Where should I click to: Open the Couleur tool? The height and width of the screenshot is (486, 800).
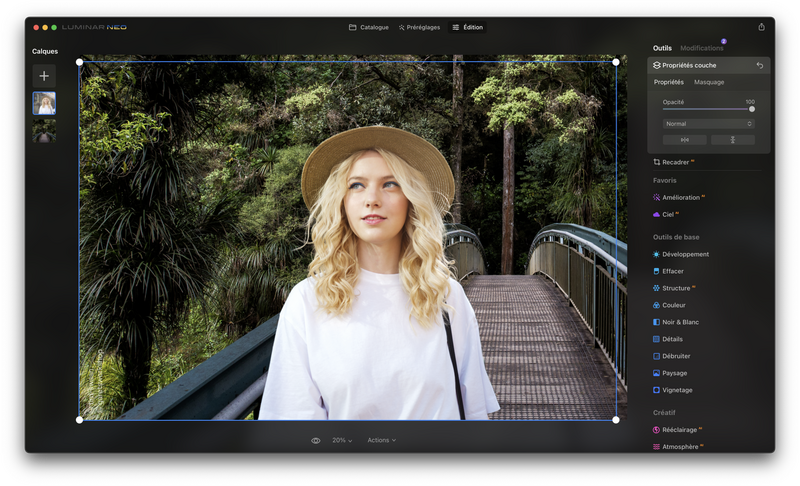669,305
